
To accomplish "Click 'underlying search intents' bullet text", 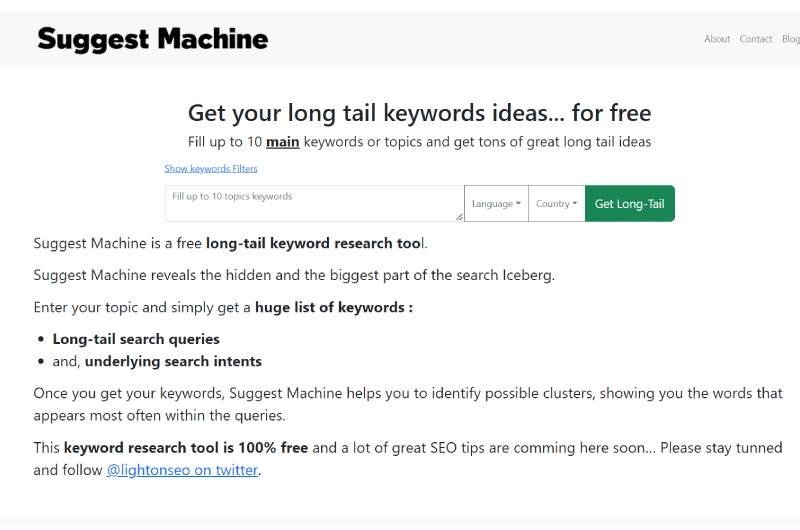I will (173, 362).
